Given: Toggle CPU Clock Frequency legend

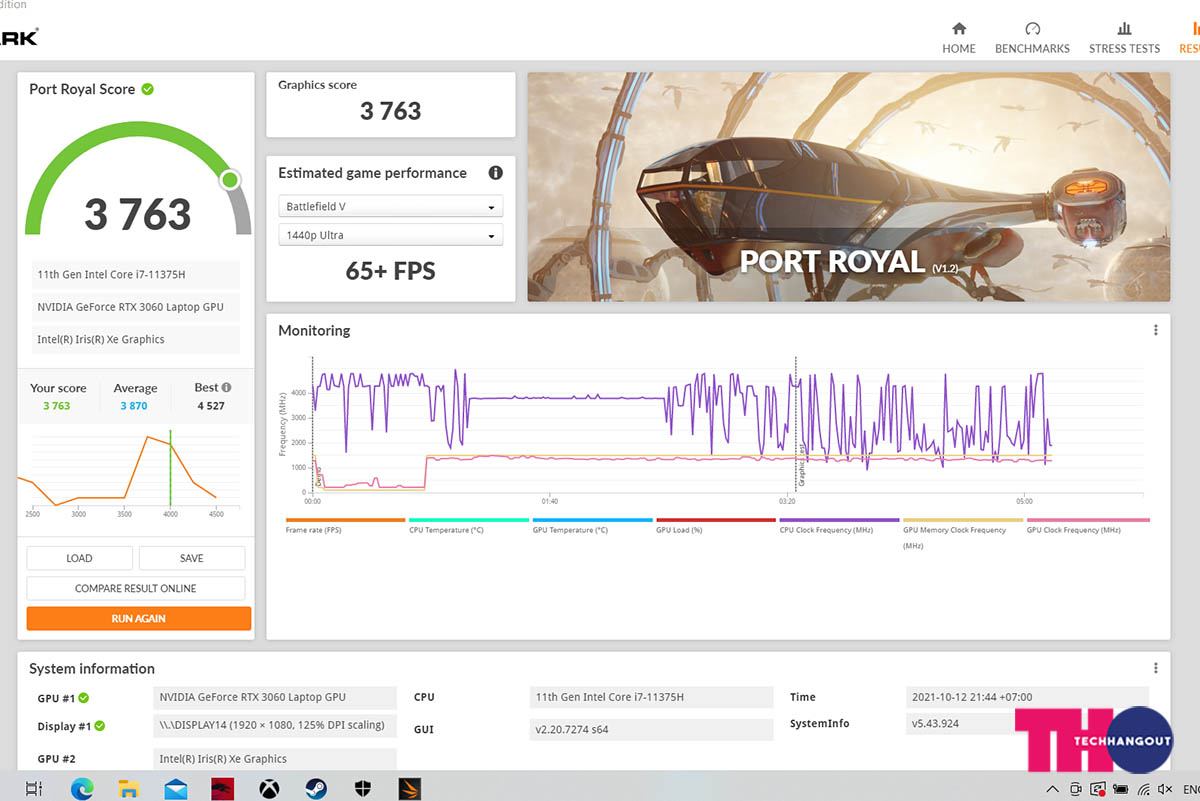Looking at the screenshot, I should click(x=839, y=526).
